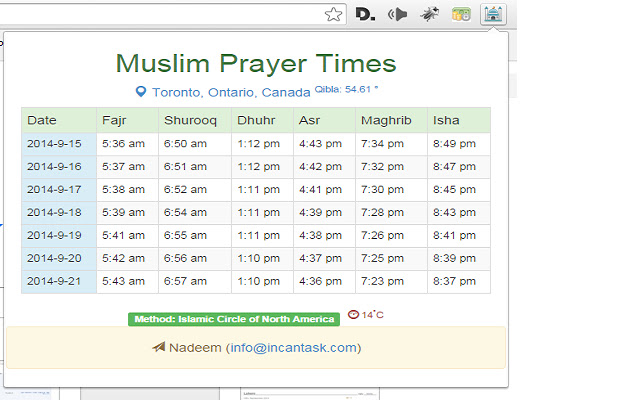Screen dimensions: 640x400
Task: Select the Maghrib column header
Action: 391,120
